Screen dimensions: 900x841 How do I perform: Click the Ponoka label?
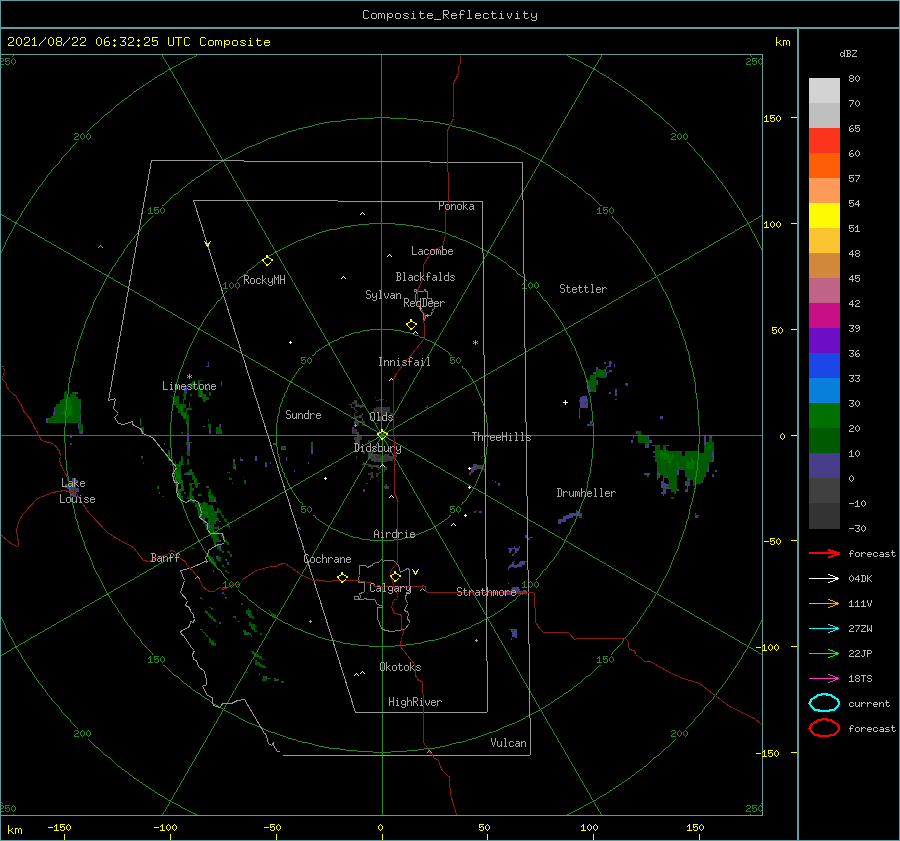click(x=456, y=206)
